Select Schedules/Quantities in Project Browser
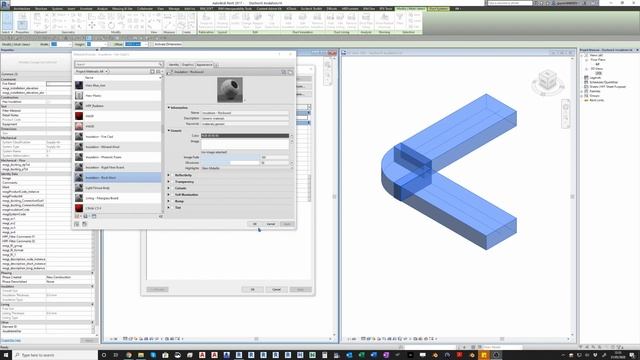 pyautogui.click(x=603, y=82)
